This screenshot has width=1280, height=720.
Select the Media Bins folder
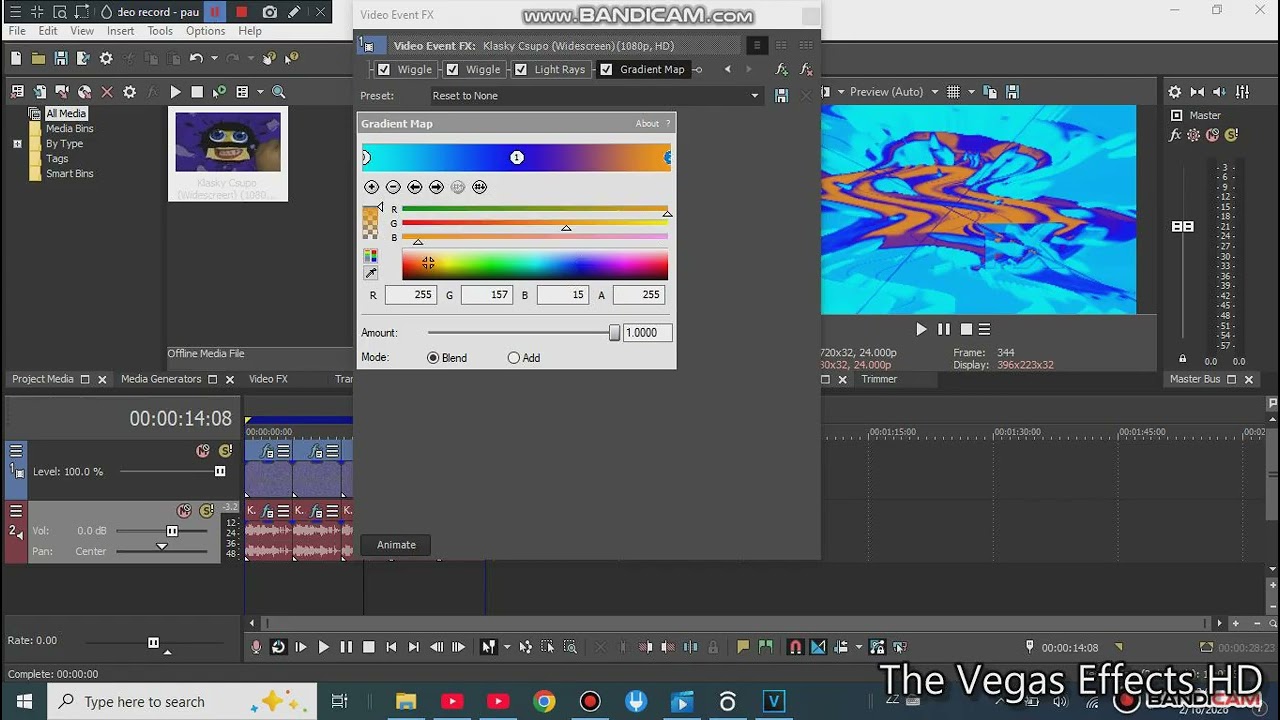click(69, 128)
